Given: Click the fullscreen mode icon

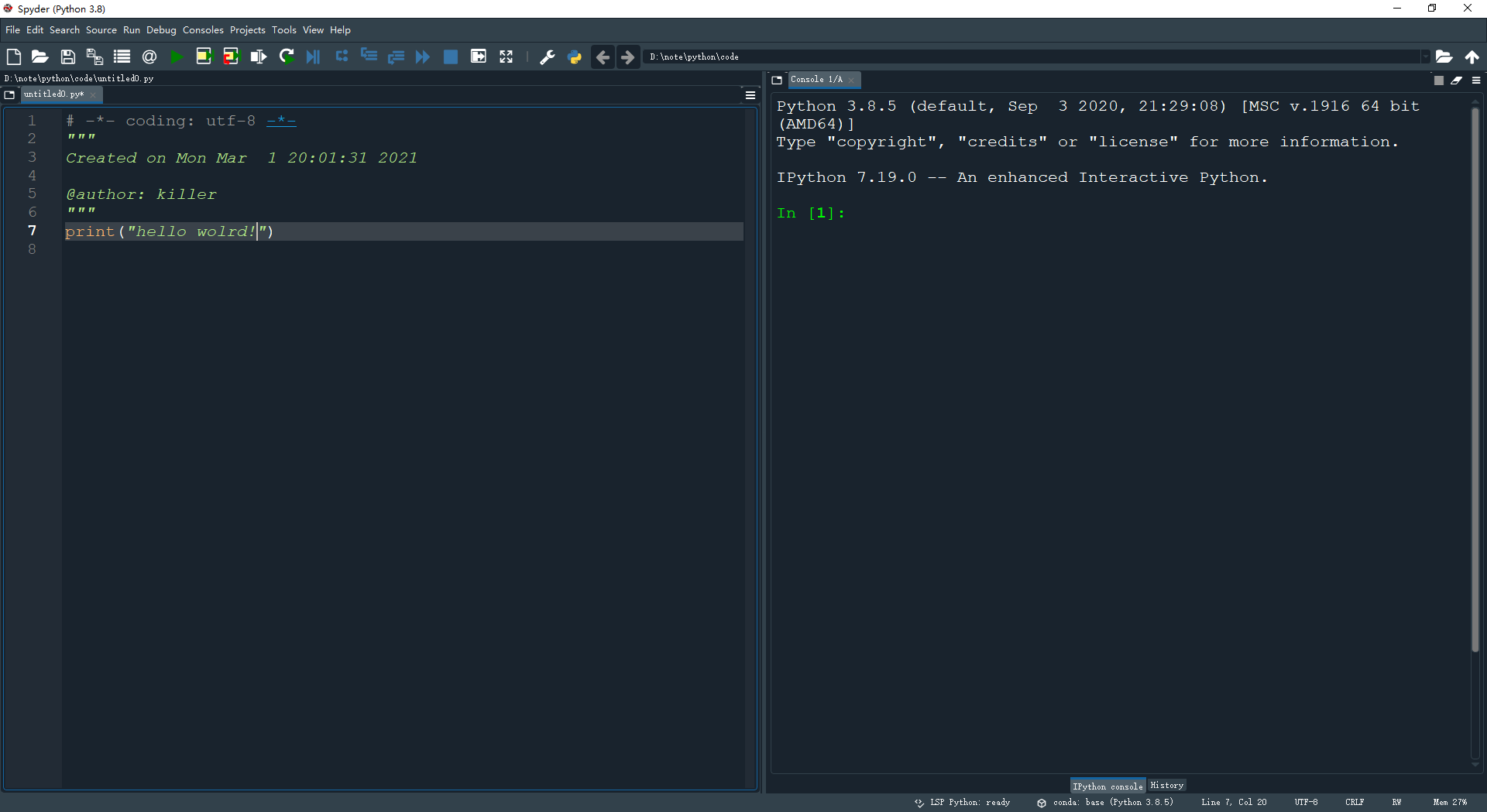Looking at the screenshot, I should (x=506, y=57).
